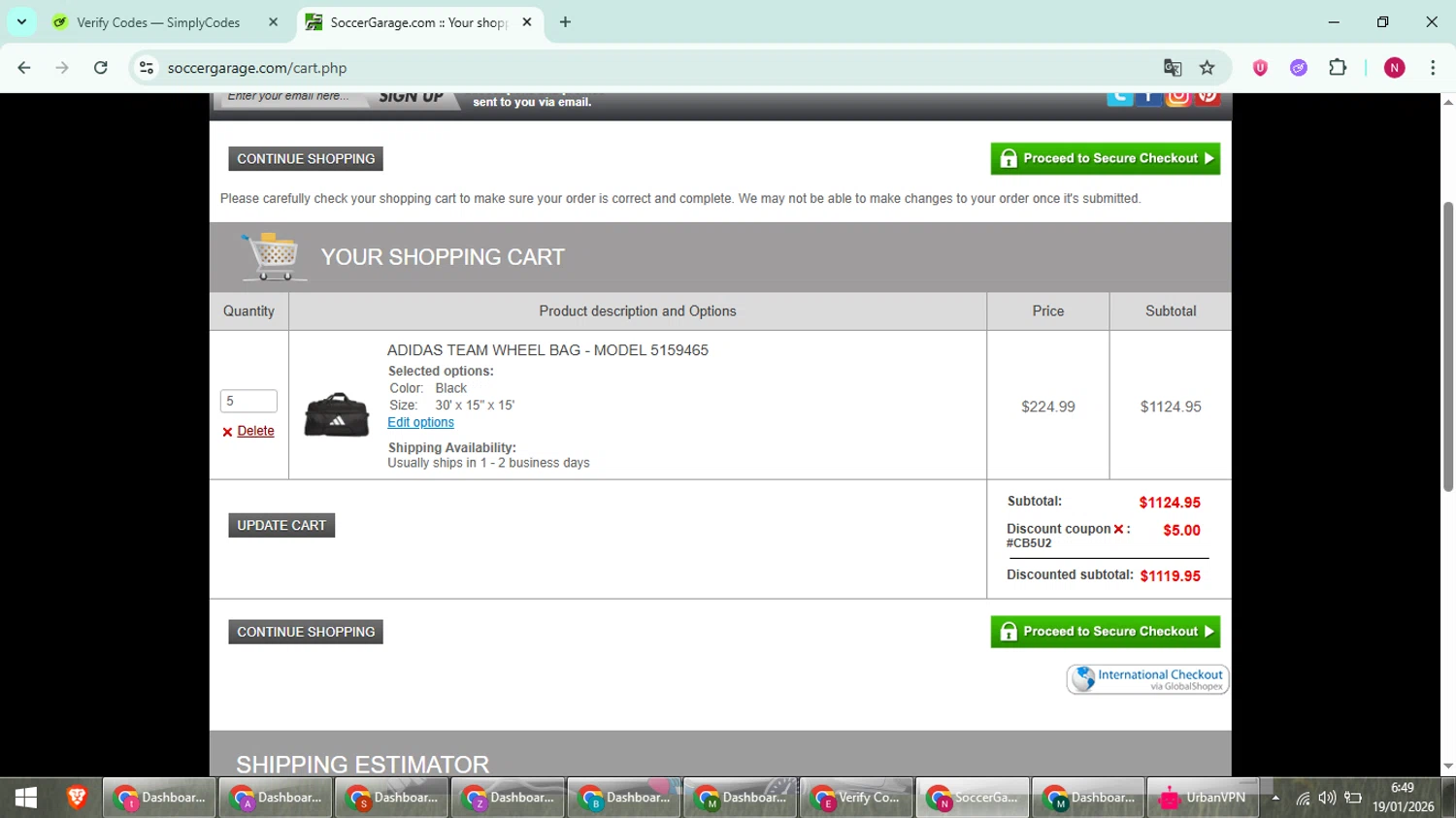Screen dimensions: 1456x818
Task: Click the Shipping Availability text
Action: click(x=452, y=448)
